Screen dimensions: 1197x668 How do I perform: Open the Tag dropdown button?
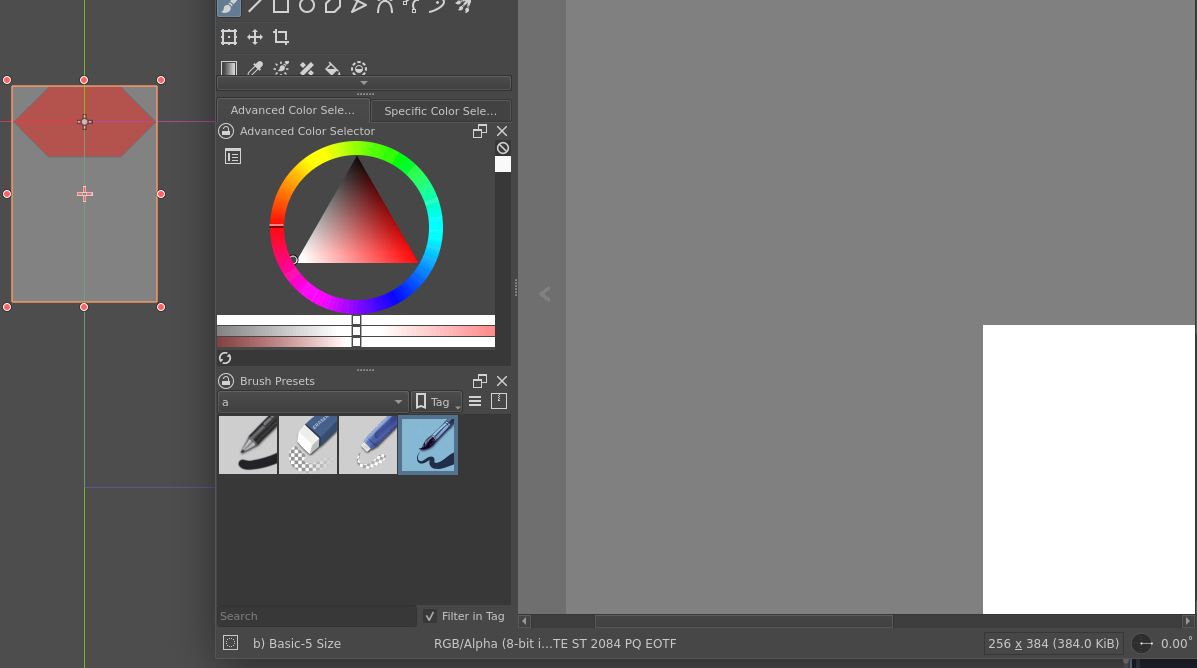pos(436,402)
